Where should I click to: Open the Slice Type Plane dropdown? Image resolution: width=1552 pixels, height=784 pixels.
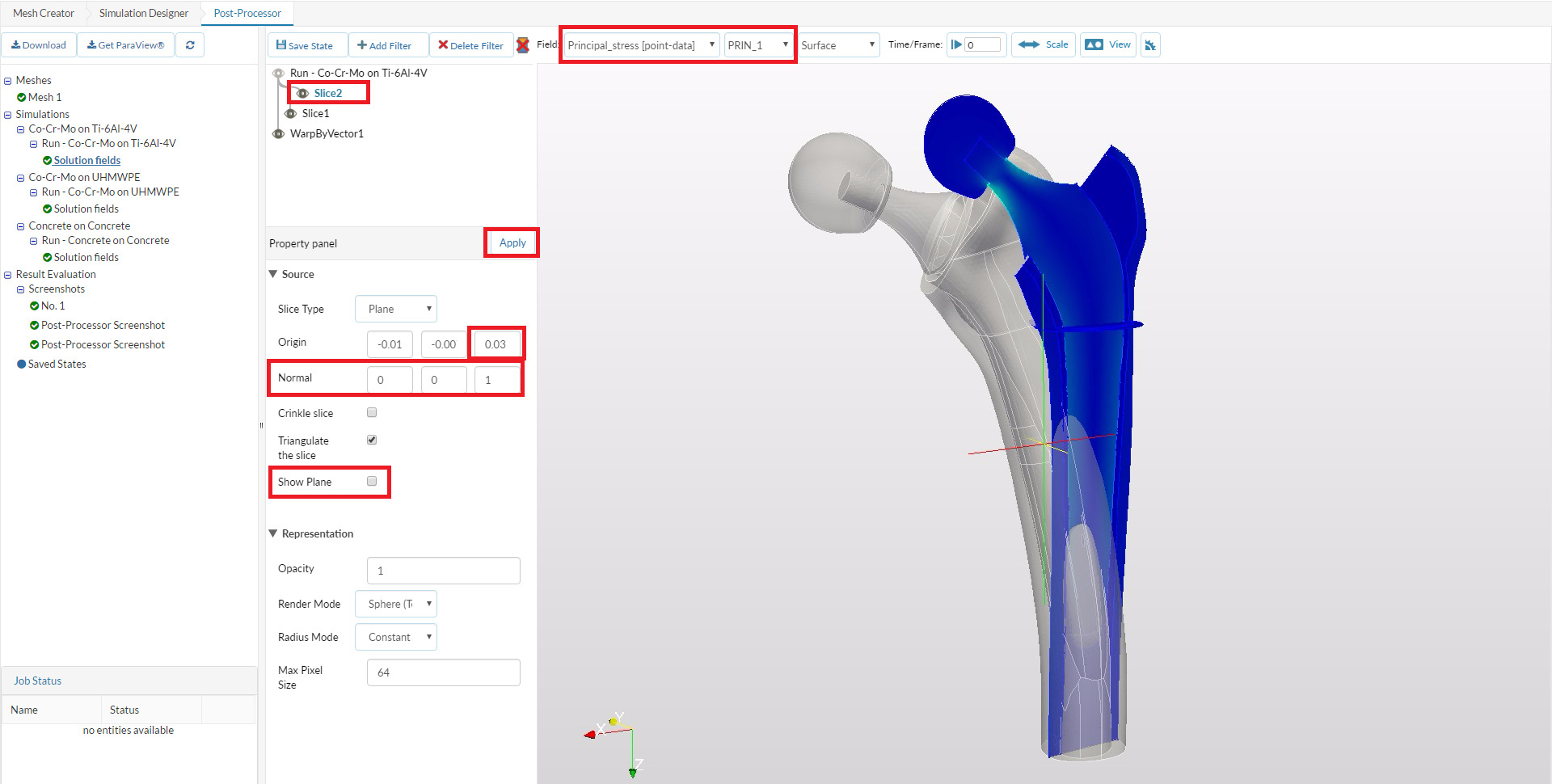(x=396, y=309)
